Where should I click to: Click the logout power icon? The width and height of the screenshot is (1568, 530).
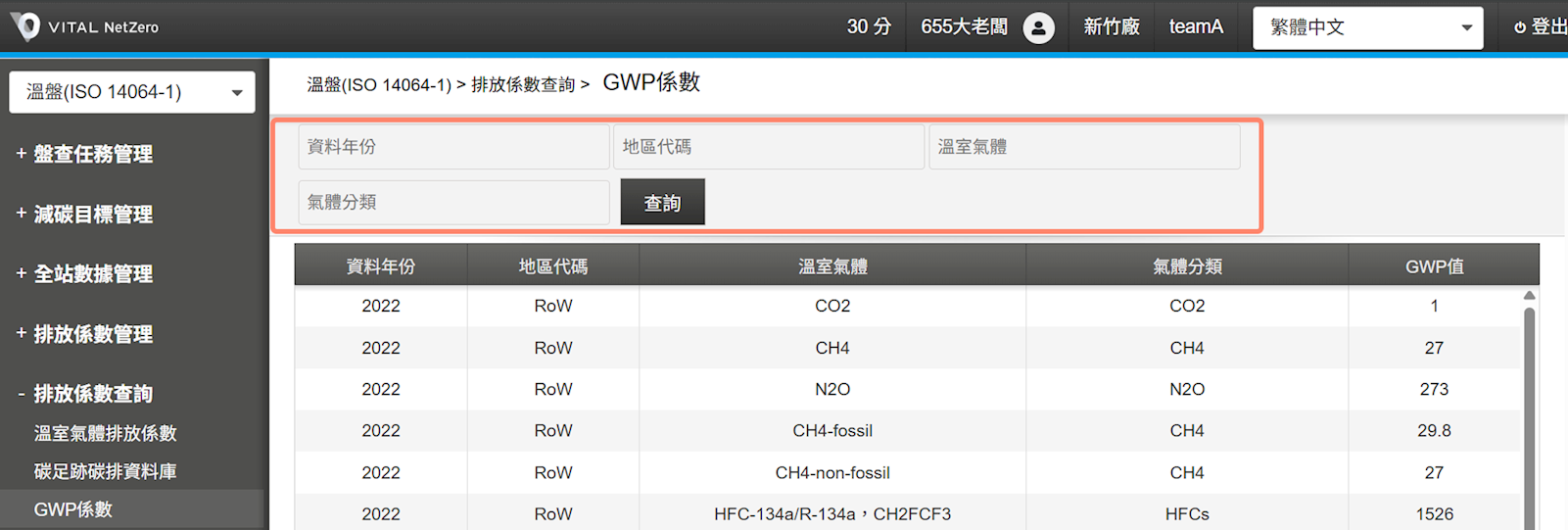pyautogui.click(x=1519, y=27)
